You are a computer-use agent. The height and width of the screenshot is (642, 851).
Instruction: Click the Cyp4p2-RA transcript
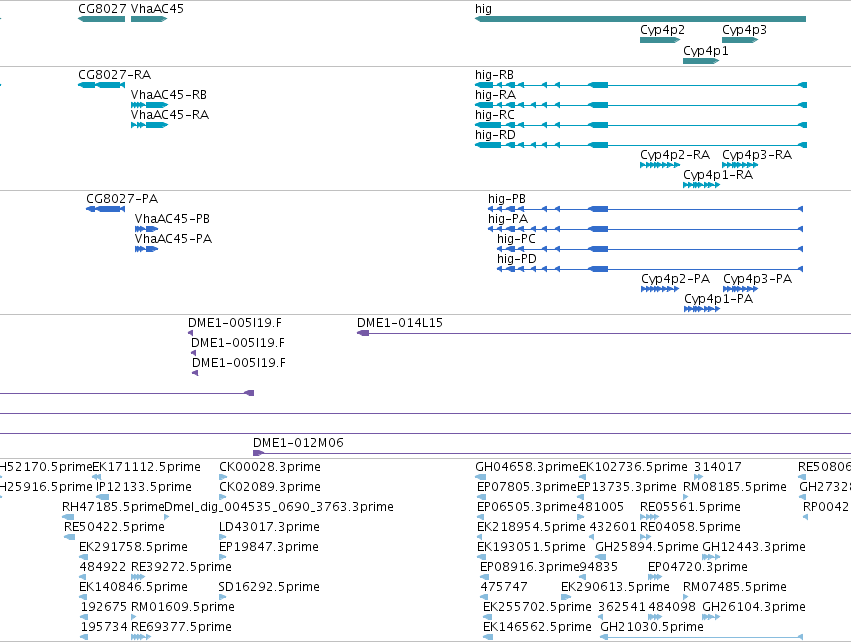[x=675, y=155]
